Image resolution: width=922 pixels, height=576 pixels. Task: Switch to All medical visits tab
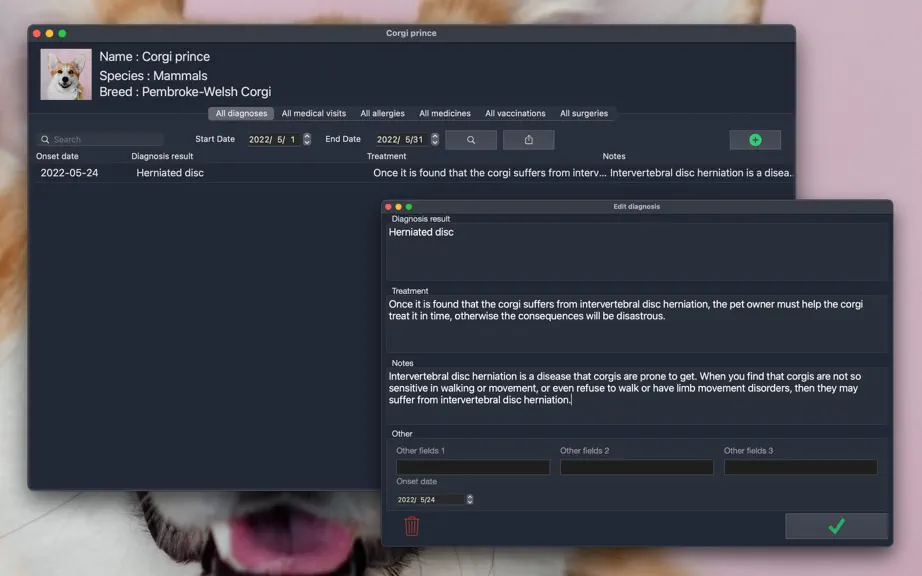pos(313,113)
